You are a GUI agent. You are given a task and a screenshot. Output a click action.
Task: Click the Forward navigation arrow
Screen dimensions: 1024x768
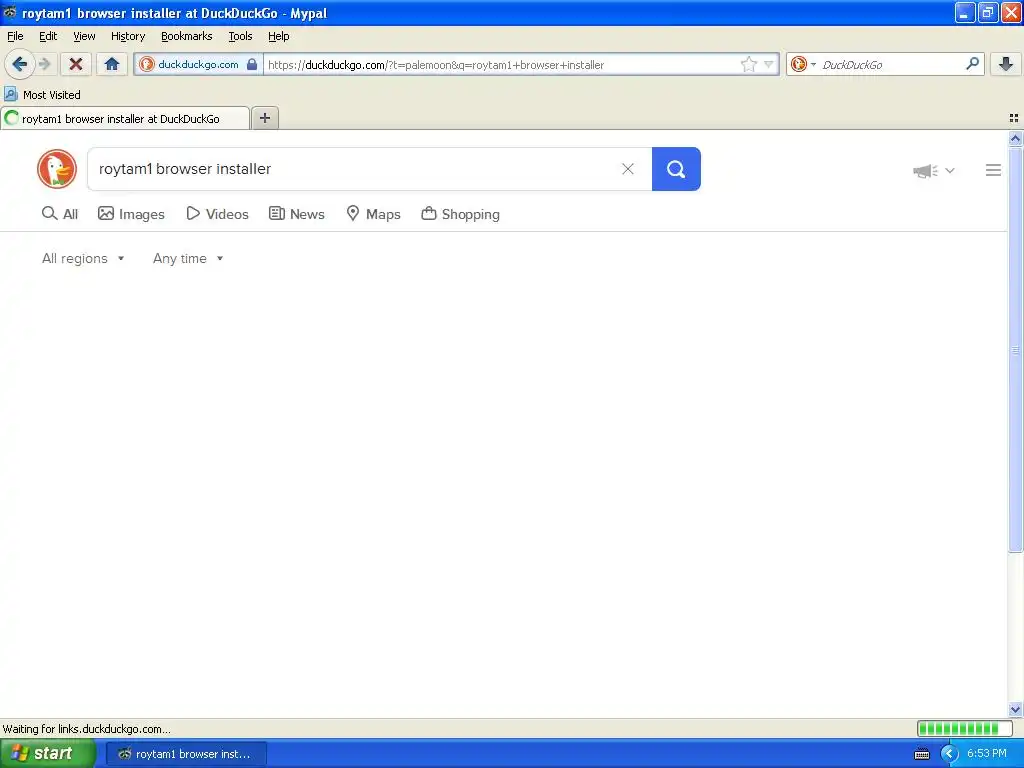(44, 64)
